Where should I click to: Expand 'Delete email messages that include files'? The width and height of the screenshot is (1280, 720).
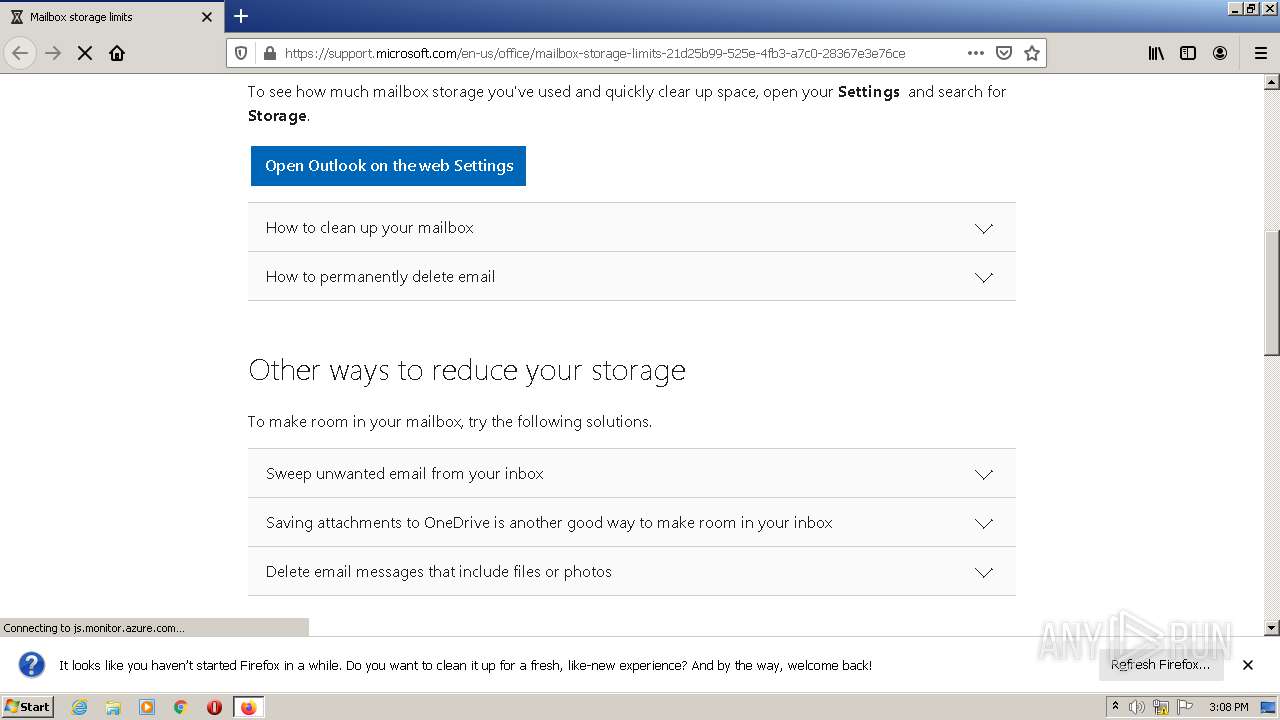coord(631,572)
